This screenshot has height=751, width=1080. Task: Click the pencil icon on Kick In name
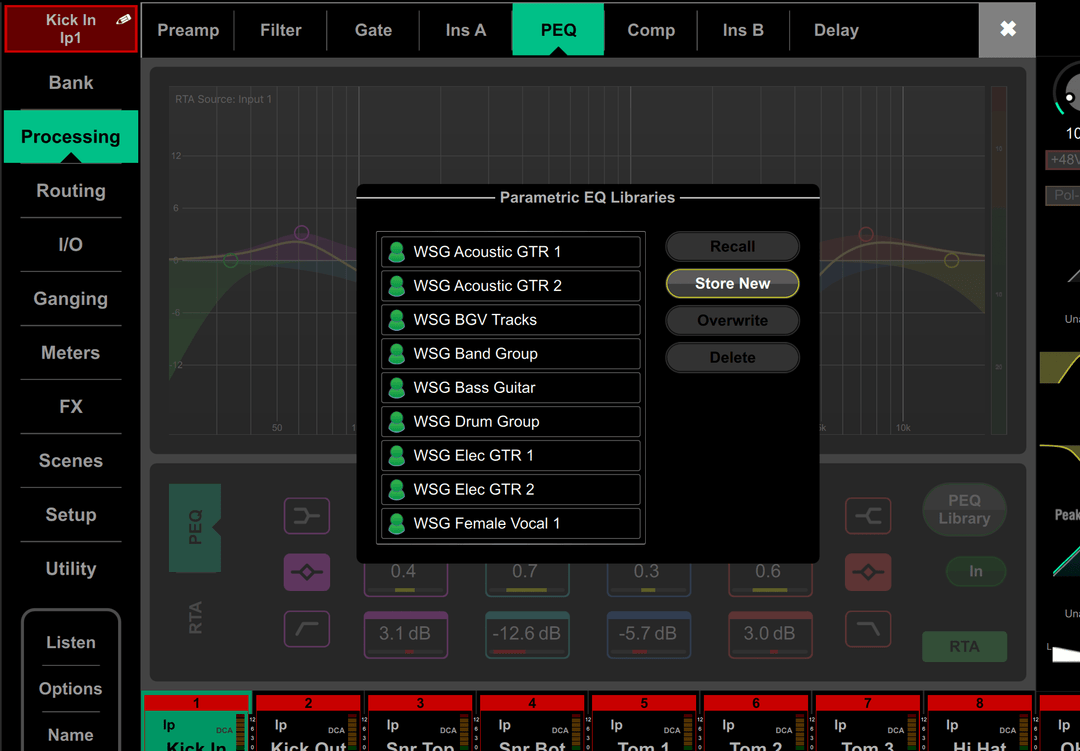[x=123, y=19]
